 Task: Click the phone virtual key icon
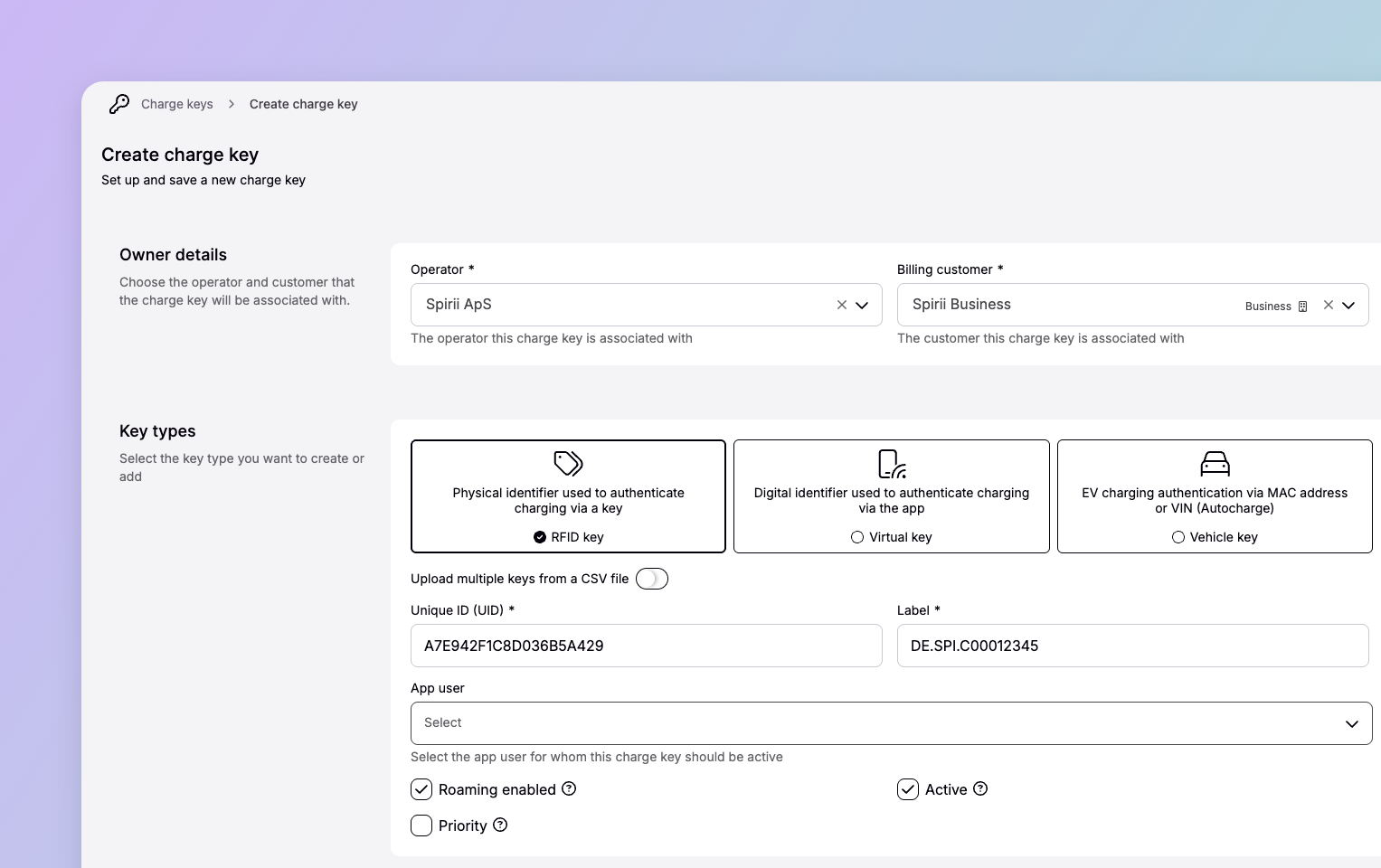tap(892, 464)
